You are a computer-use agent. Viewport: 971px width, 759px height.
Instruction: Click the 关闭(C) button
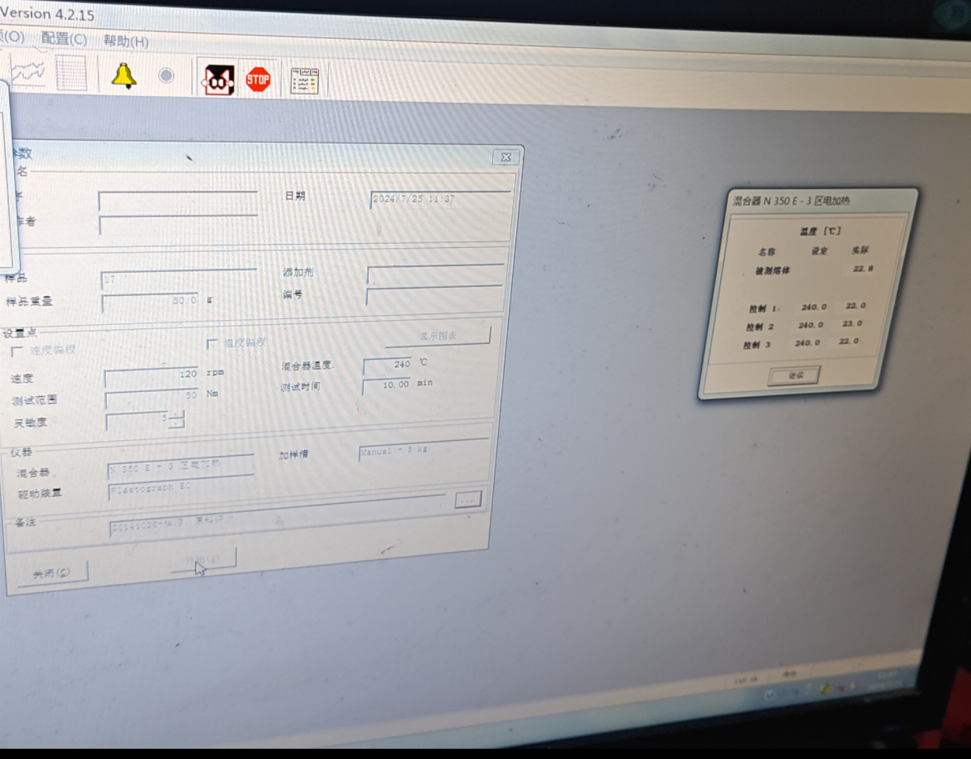tap(52, 573)
